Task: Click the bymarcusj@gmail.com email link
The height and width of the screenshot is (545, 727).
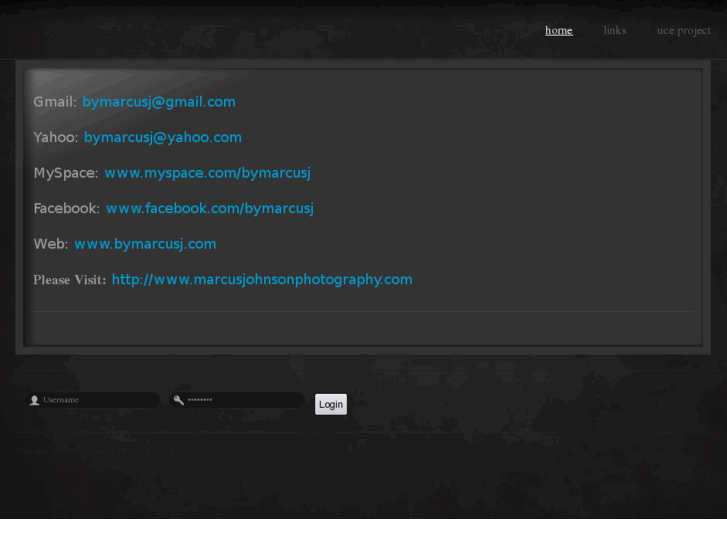Action: point(159,102)
